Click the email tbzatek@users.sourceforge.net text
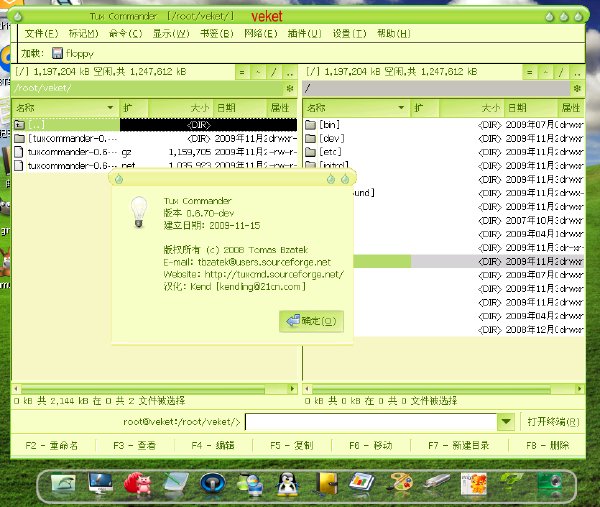The image size is (600, 507). (264, 262)
